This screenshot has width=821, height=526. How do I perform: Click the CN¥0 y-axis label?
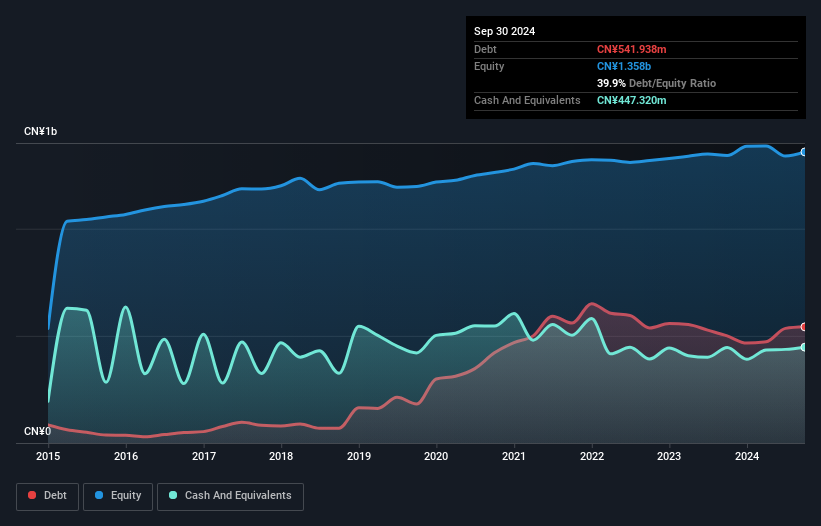coord(37,431)
